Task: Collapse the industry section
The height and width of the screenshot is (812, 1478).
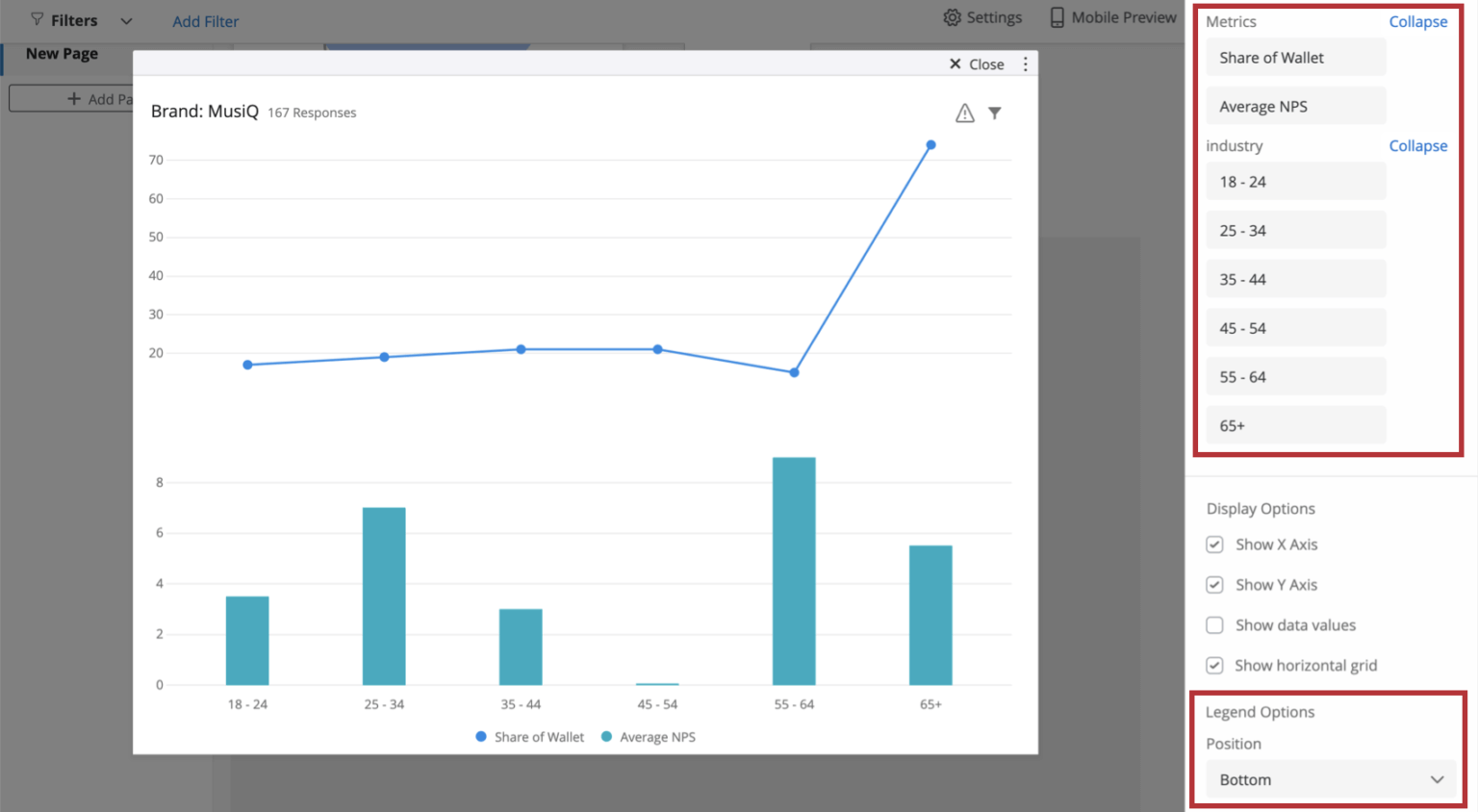Action: tap(1418, 145)
